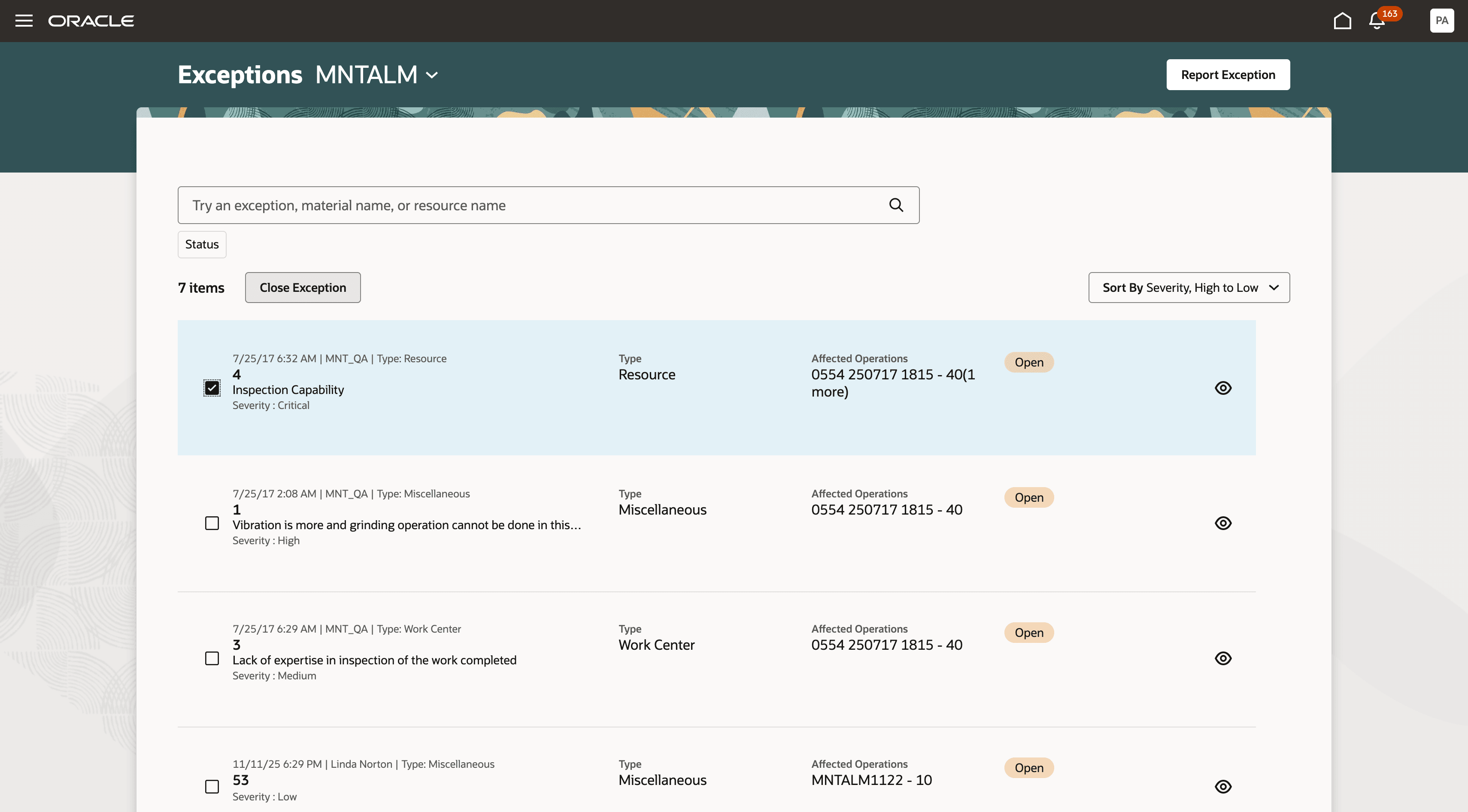This screenshot has height=812, width=1468.
Task: Click the Close Exception button
Action: [x=303, y=288]
